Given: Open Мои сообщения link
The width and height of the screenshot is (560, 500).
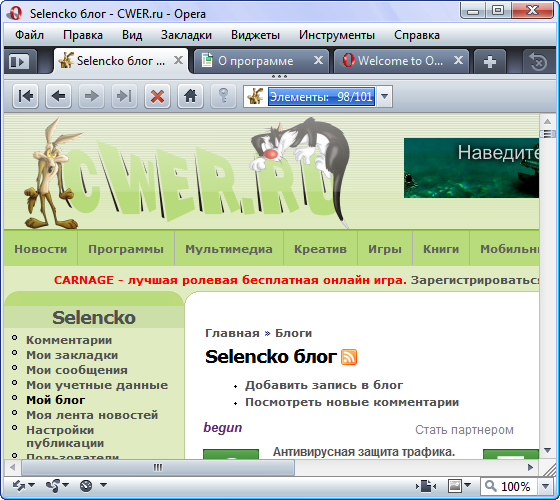Looking at the screenshot, I should pyautogui.click(x=77, y=370).
